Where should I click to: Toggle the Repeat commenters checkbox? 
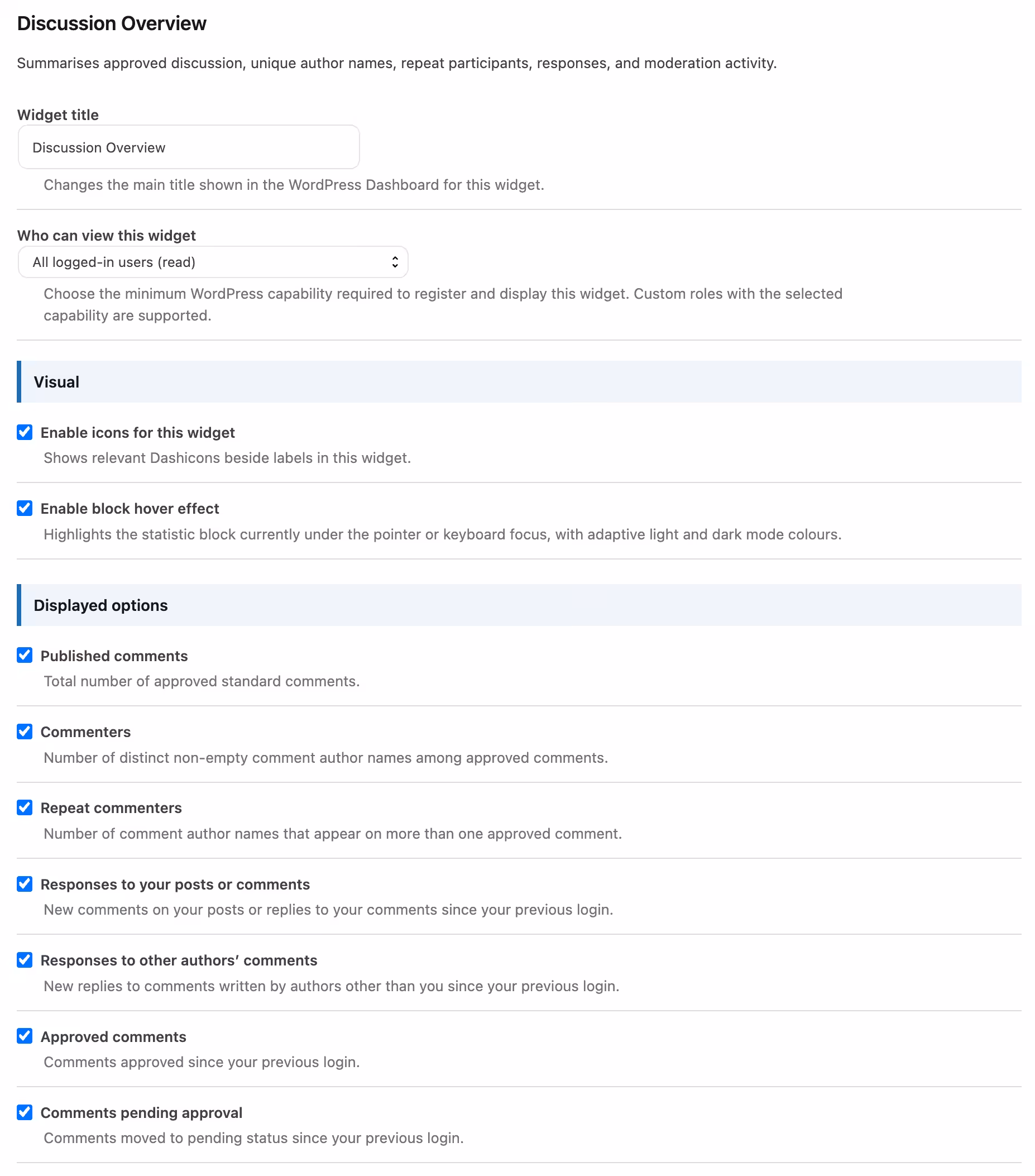[25, 807]
